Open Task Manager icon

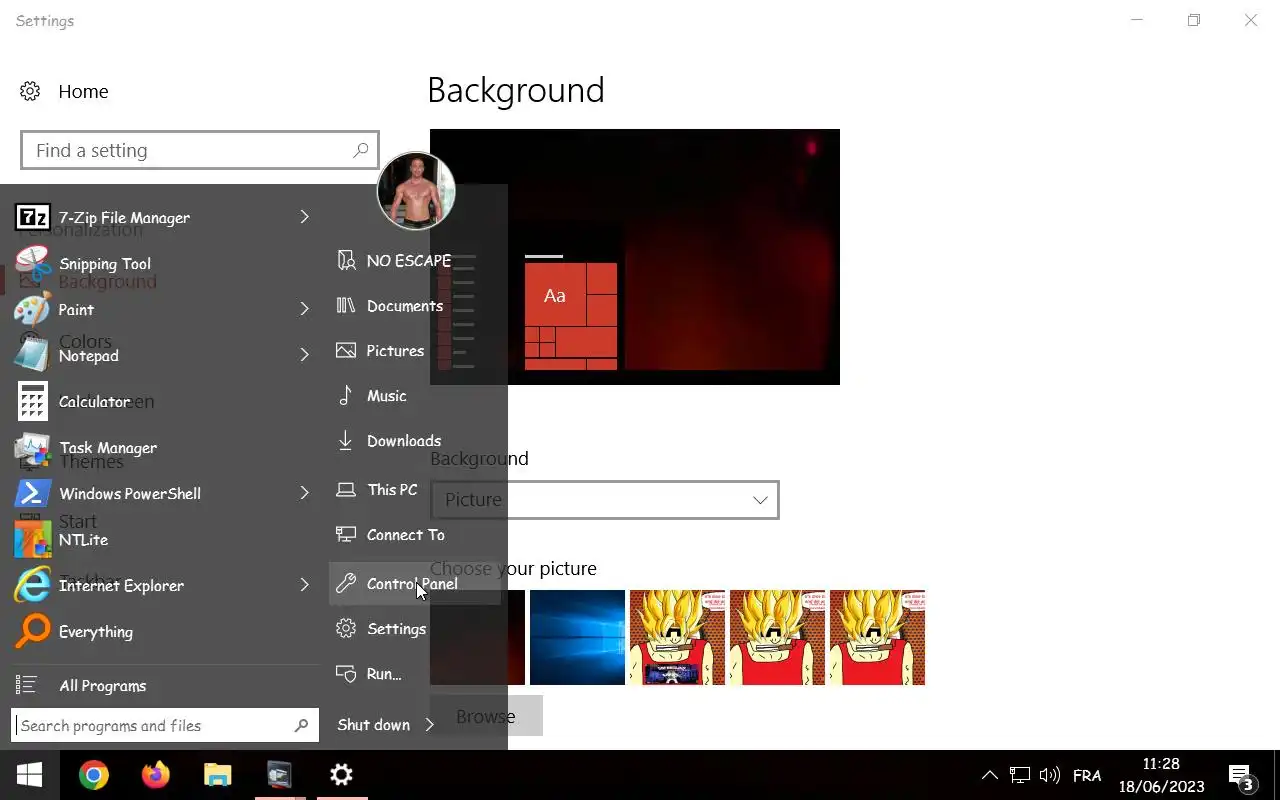click(x=32, y=448)
